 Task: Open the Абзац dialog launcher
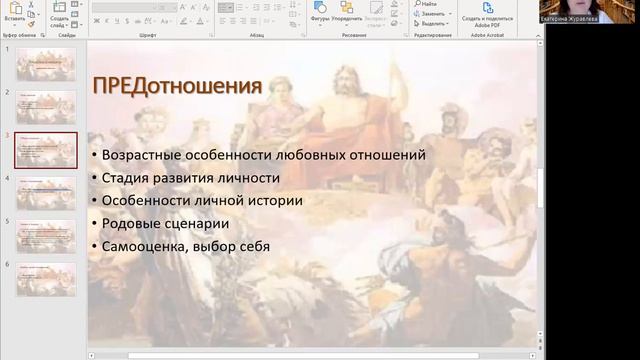[303, 36]
